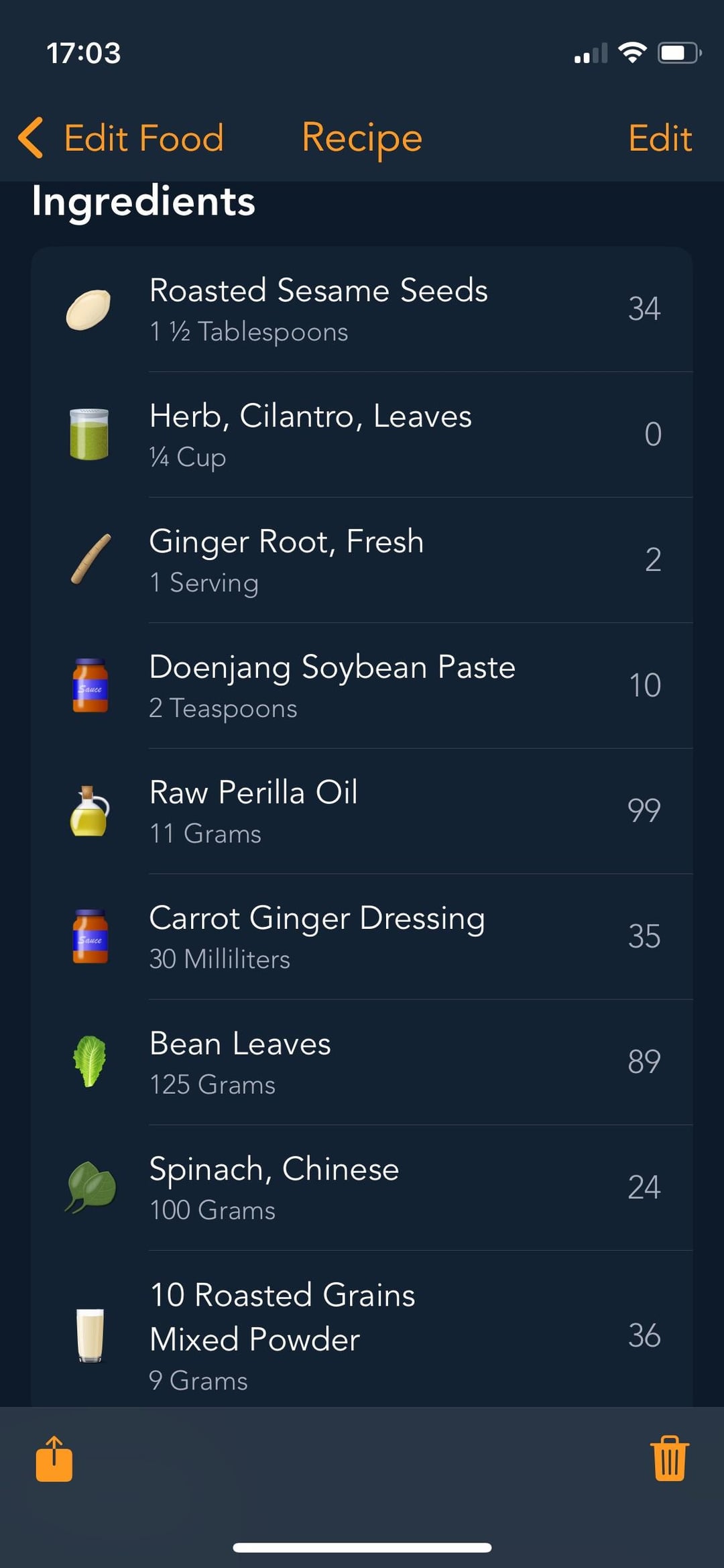Open Raw Perilla Oil entry
Image resolution: width=724 pixels, height=1568 pixels.
click(253, 811)
